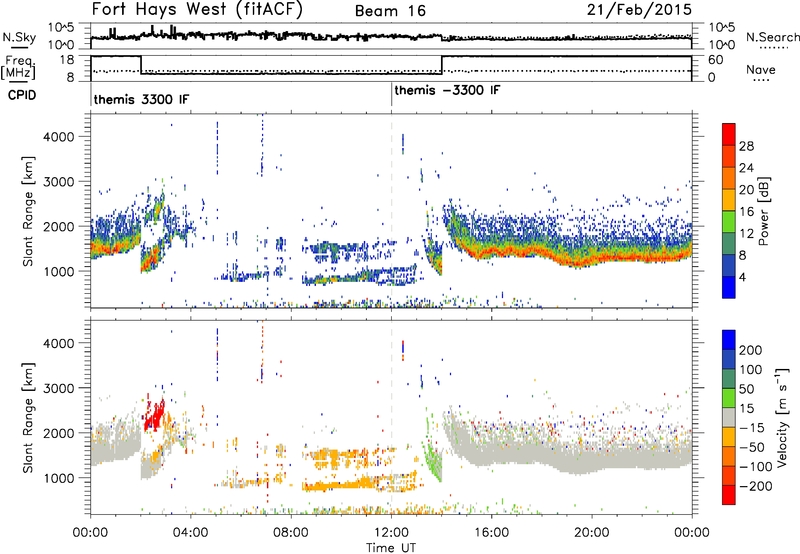
Task: Click the '18' frequency axis tick
Action: (x=67, y=59)
